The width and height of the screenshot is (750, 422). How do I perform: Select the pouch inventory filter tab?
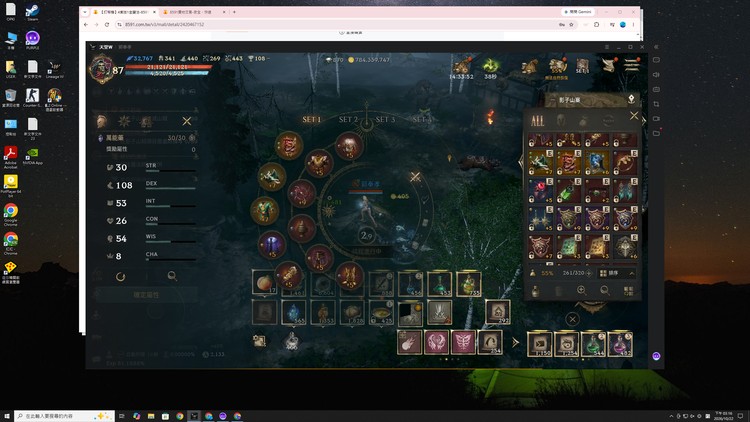584,121
